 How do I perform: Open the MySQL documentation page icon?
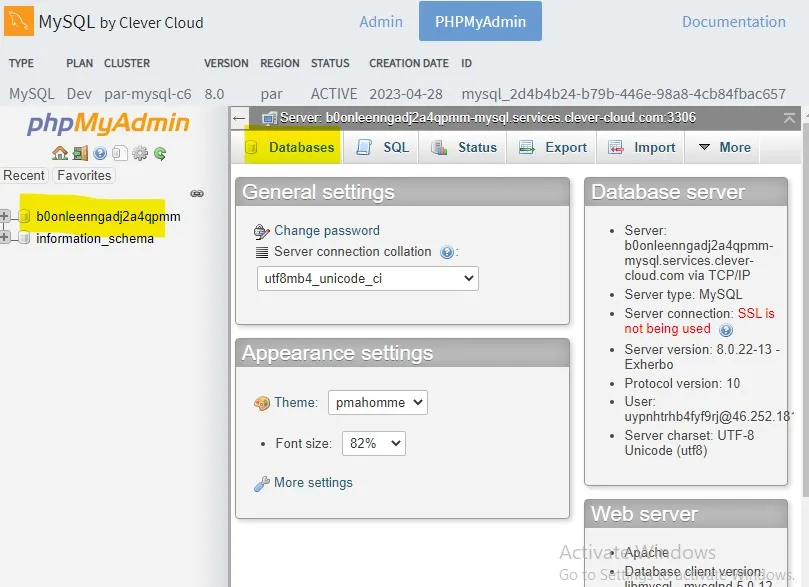[x=120, y=153]
